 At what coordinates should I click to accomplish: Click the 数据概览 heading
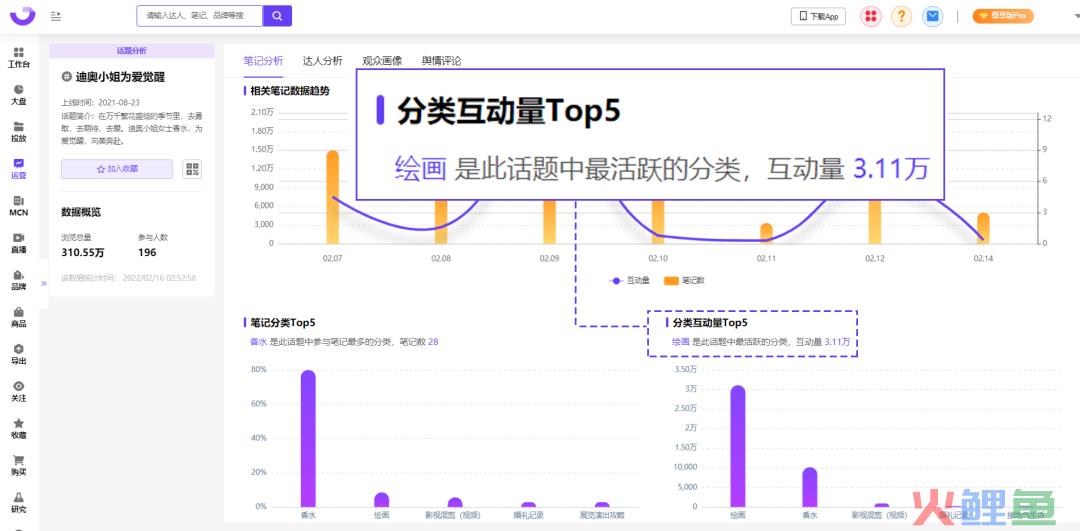[x=81, y=212]
